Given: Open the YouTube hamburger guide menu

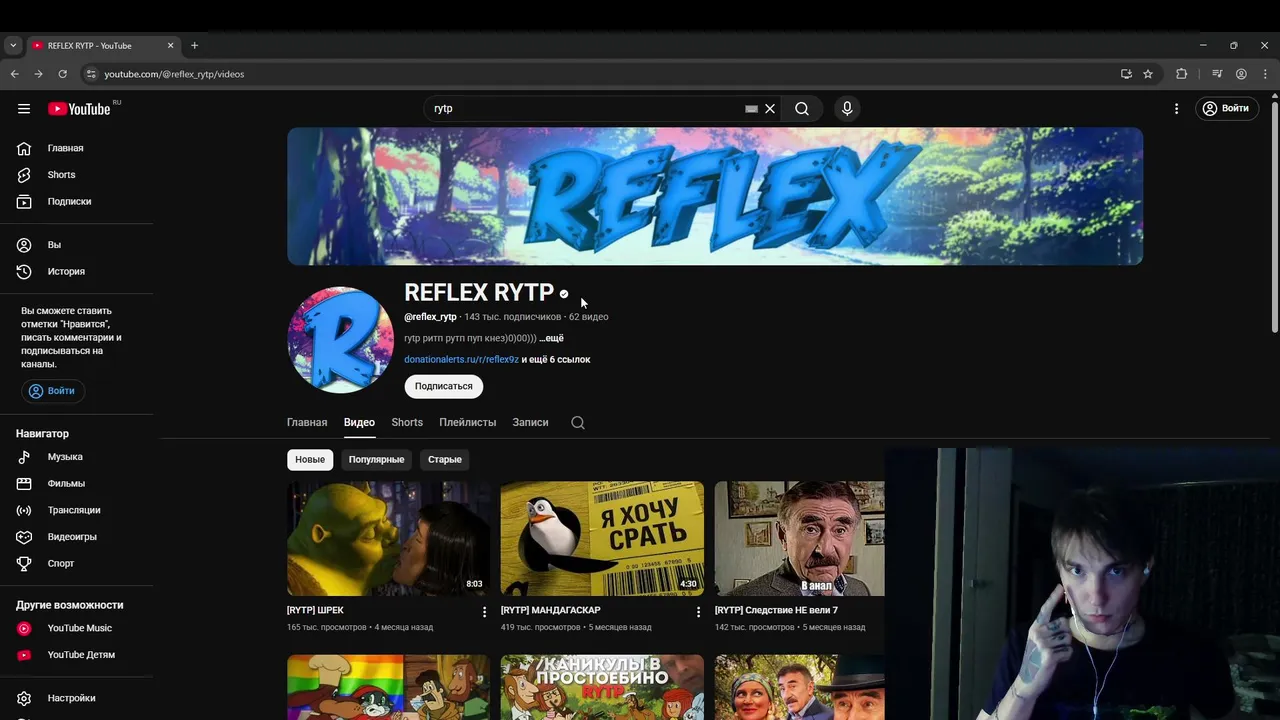Looking at the screenshot, I should pyautogui.click(x=24, y=109).
